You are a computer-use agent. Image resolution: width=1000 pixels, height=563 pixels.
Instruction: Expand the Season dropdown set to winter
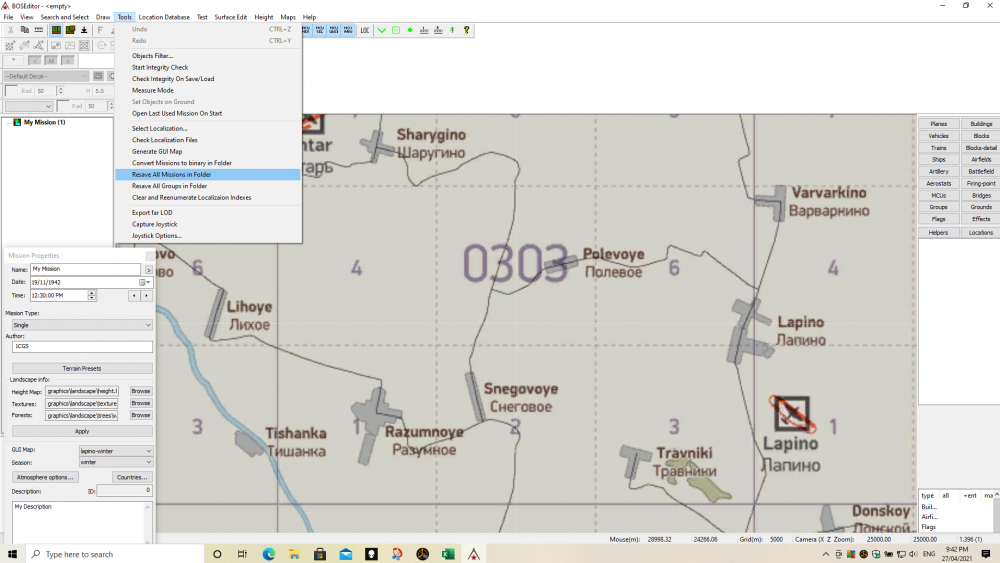click(116, 463)
